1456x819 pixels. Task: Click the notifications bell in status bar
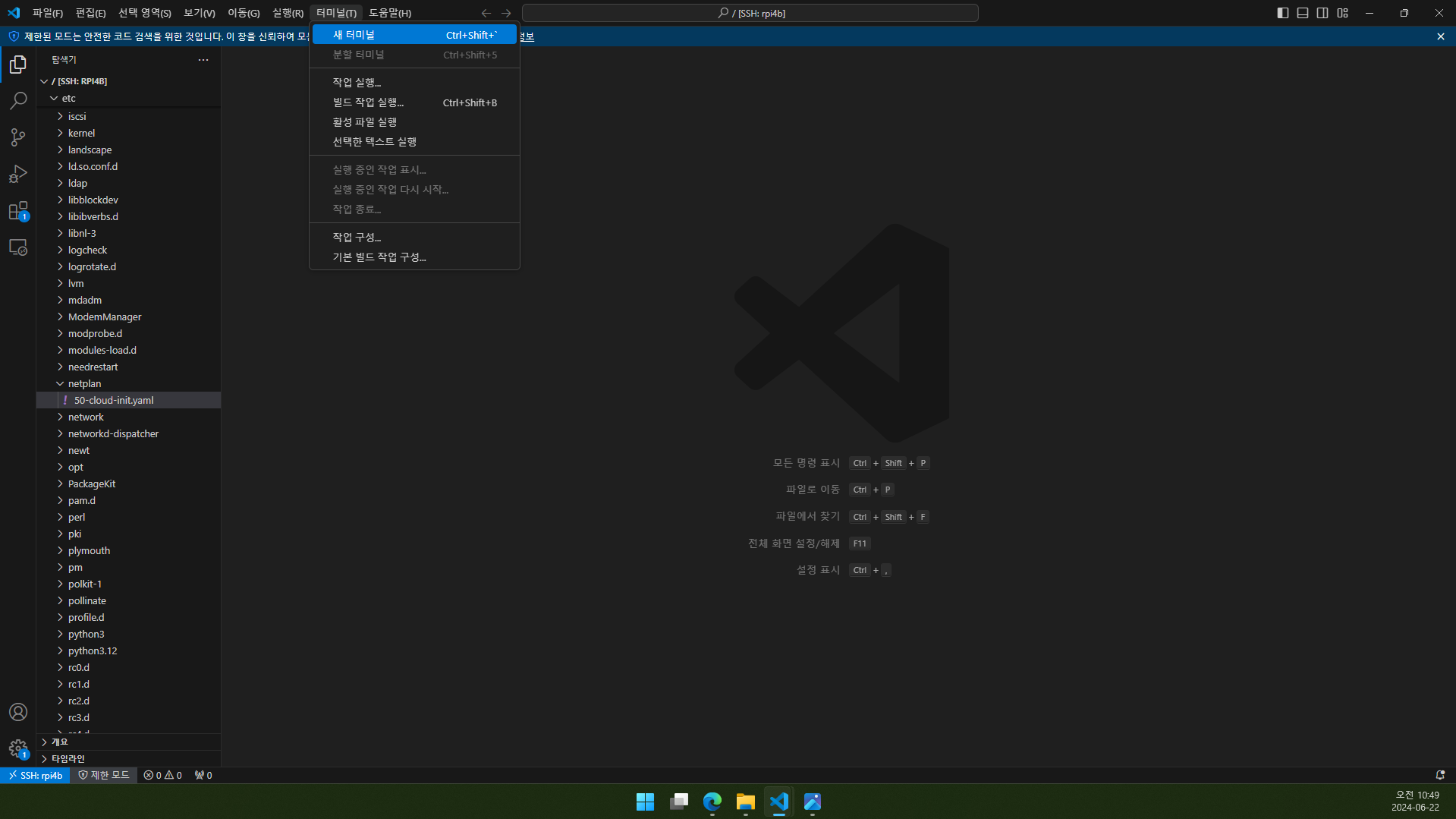click(1440, 775)
